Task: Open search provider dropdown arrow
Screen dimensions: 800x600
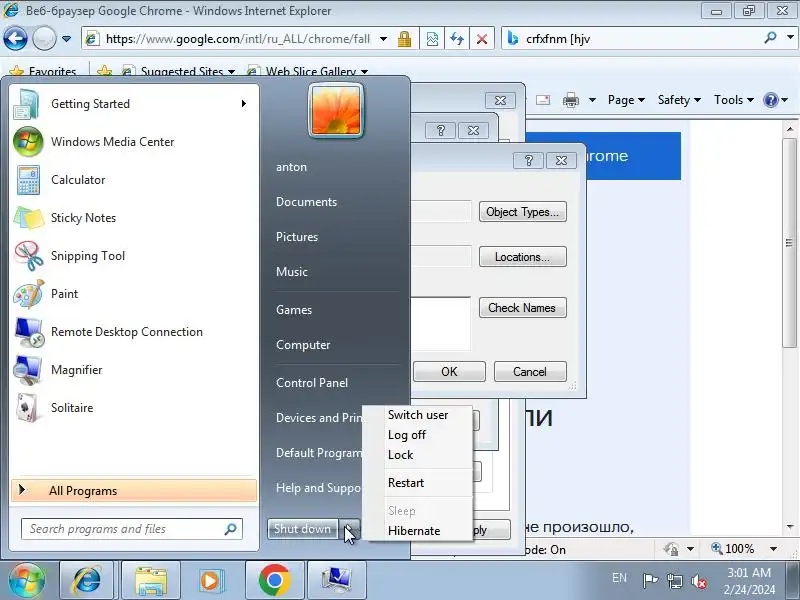Action: pyautogui.click(x=790, y=38)
